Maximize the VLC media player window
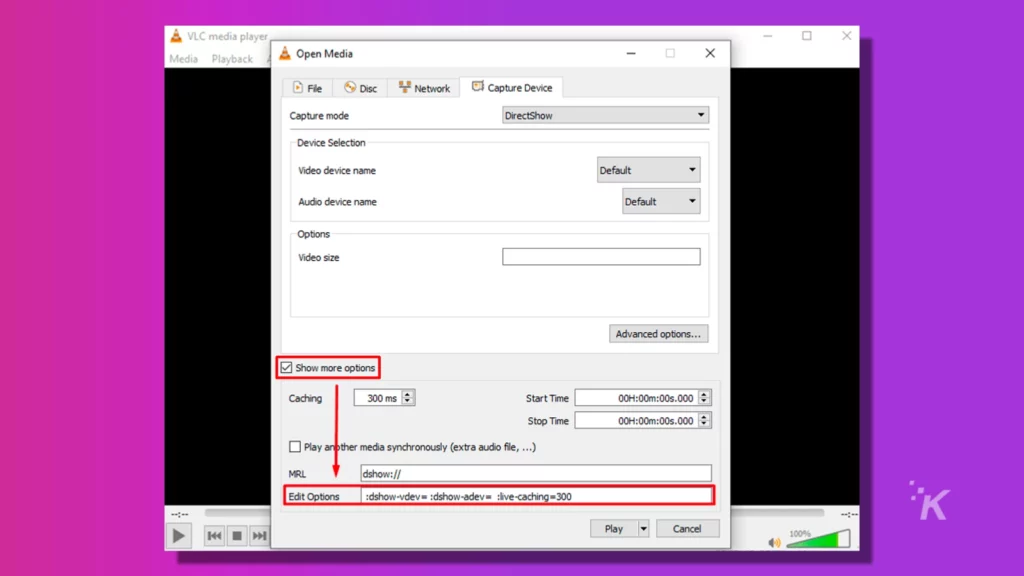 (807, 36)
